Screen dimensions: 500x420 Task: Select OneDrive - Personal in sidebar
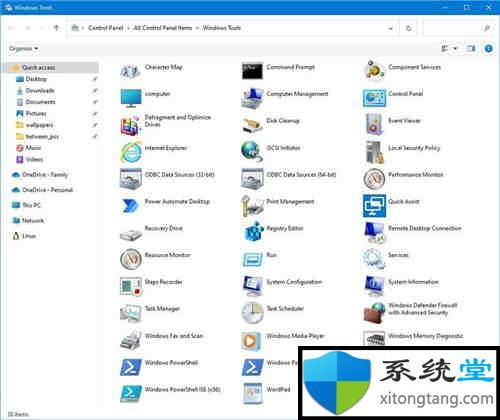47,190
